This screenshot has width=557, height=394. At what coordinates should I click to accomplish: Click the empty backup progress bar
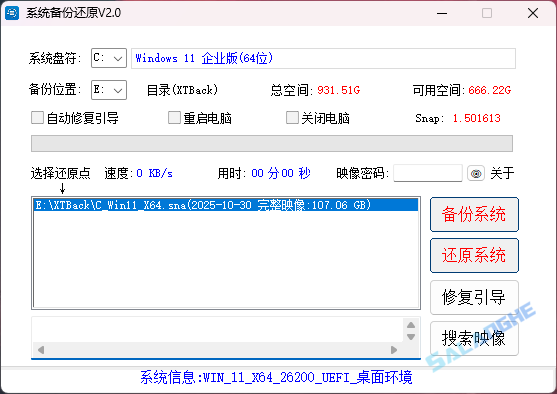[x=272, y=144]
